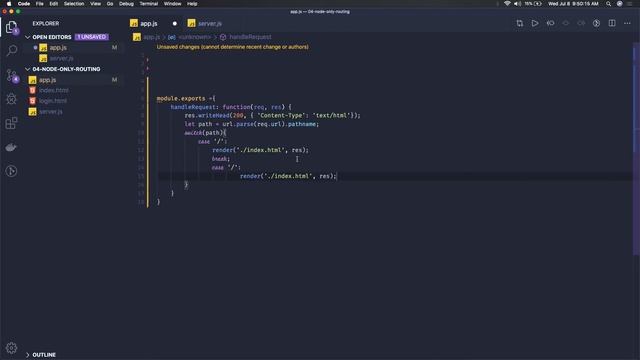This screenshot has height=360, width=640.
Task: Open the Manage gear menu
Action: pyautogui.click(x=11, y=348)
